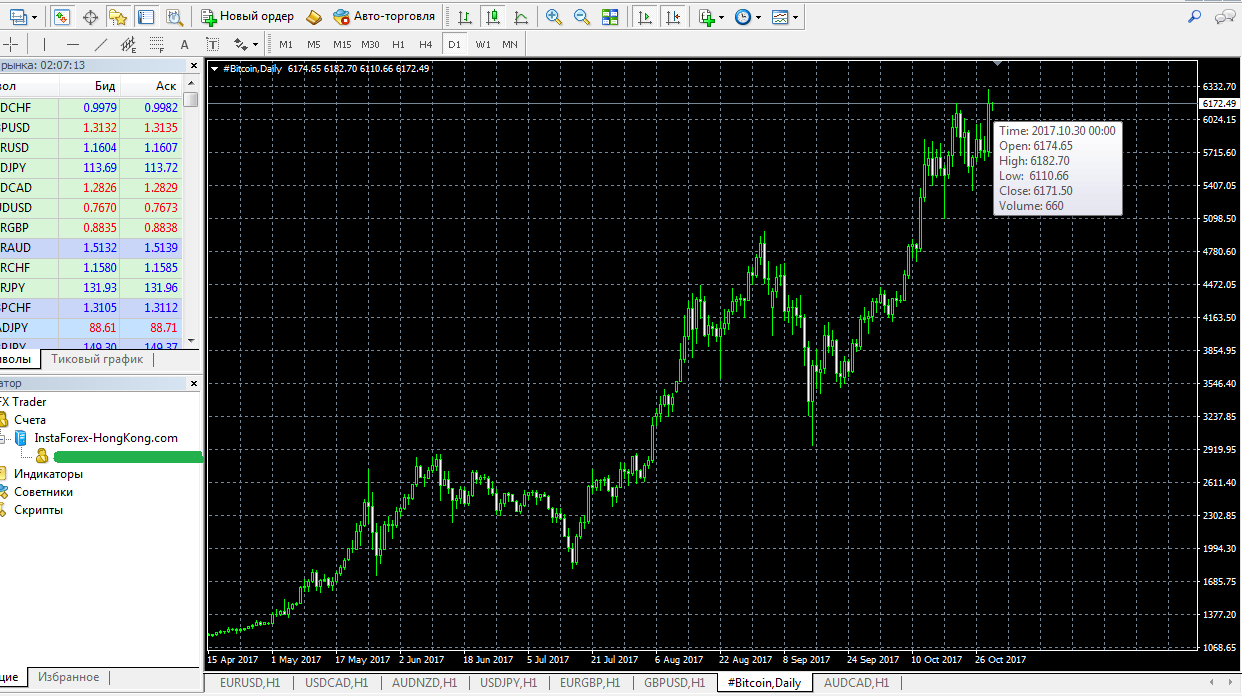Open the Тиковый график tab
This screenshot has width=1242, height=696.
pyautogui.click(x=97, y=359)
